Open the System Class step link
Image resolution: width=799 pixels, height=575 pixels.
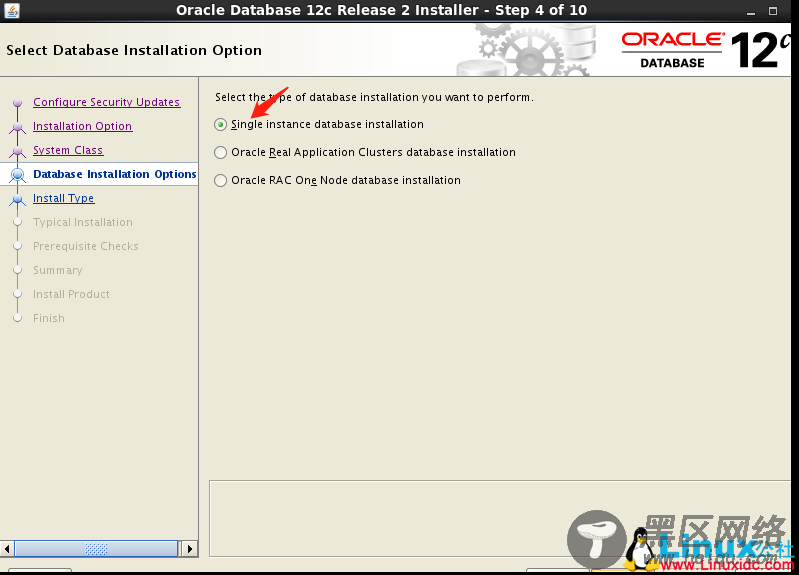click(x=68, y=150)
